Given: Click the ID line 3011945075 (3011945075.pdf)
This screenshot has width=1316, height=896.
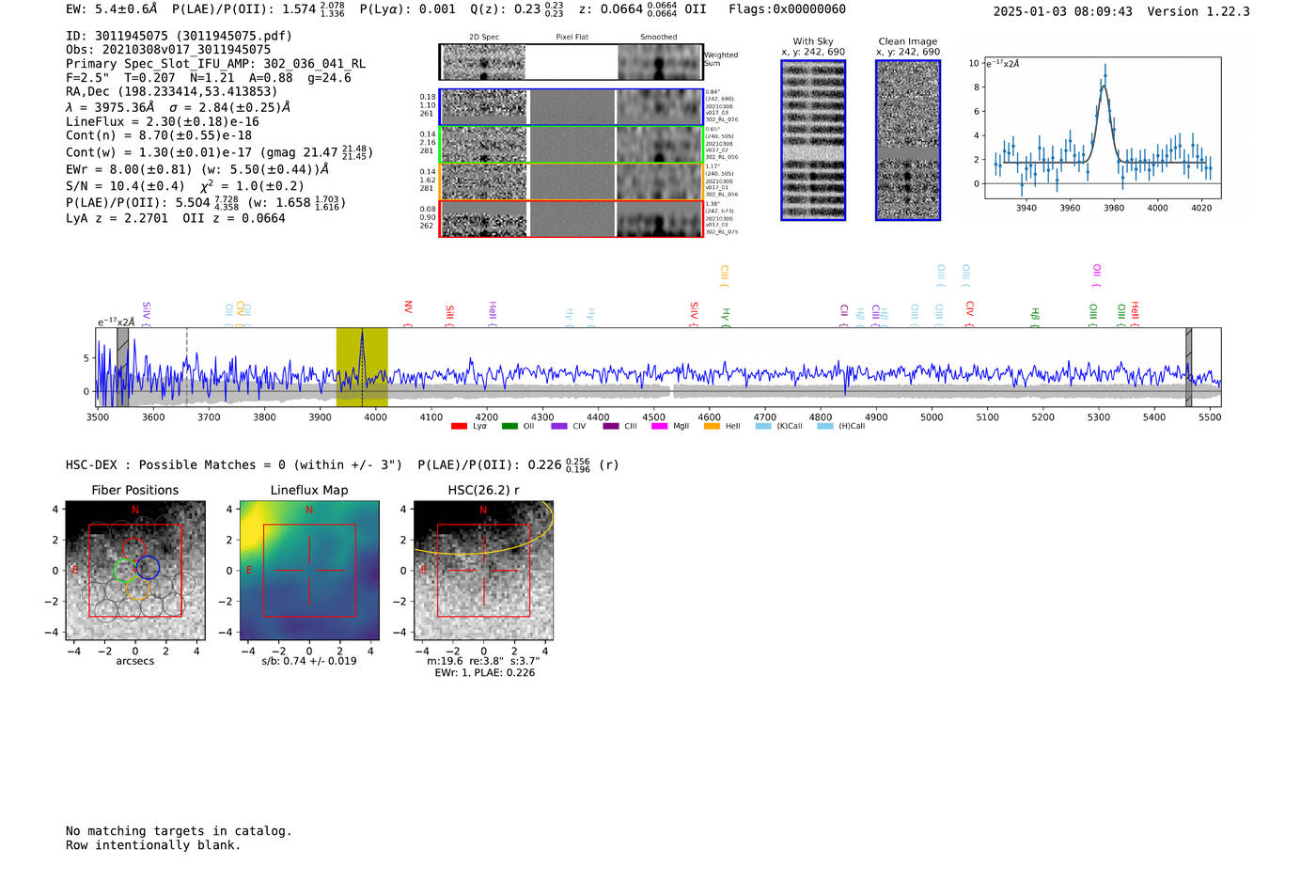Looking at the screenshot, I should (x=179, y=36).
